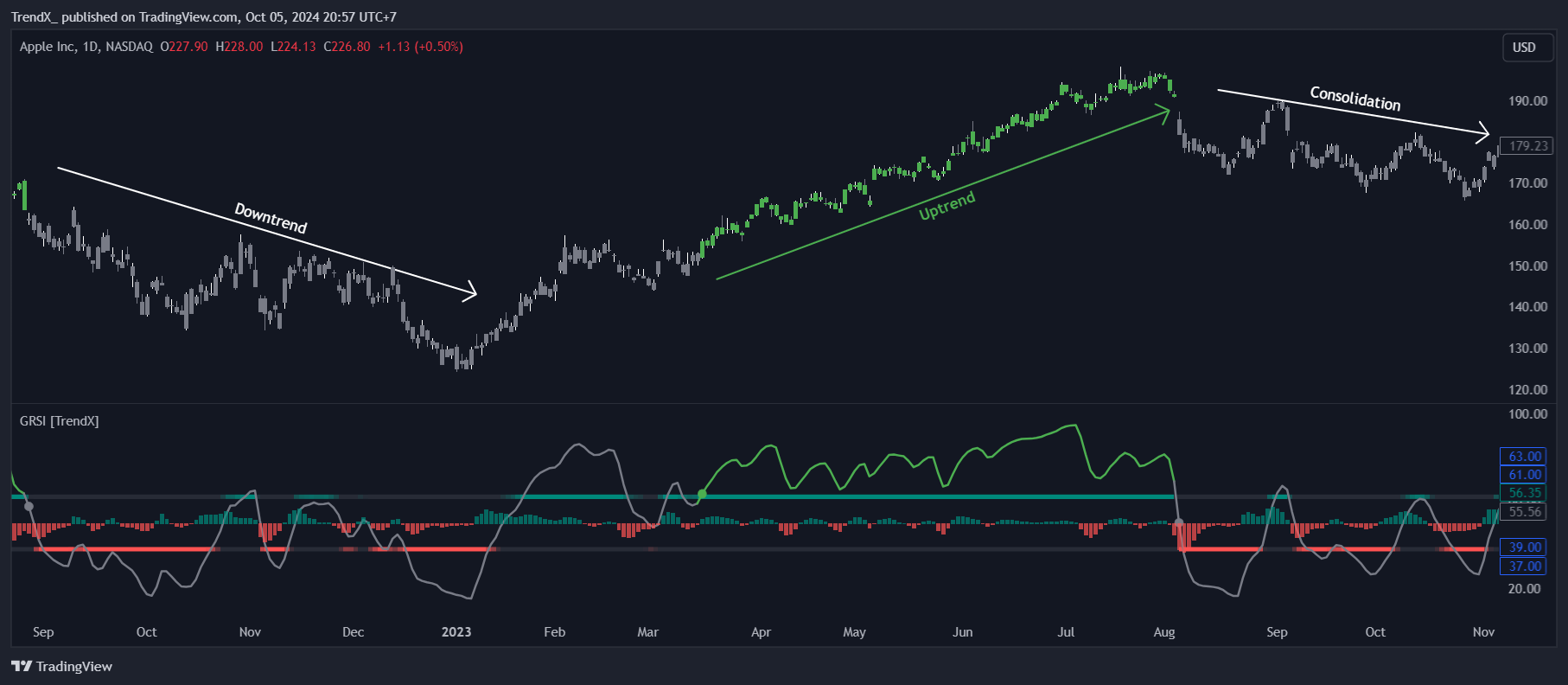Click the 120.00 price axis label
1568x685 pixels.
point(1527,389)
